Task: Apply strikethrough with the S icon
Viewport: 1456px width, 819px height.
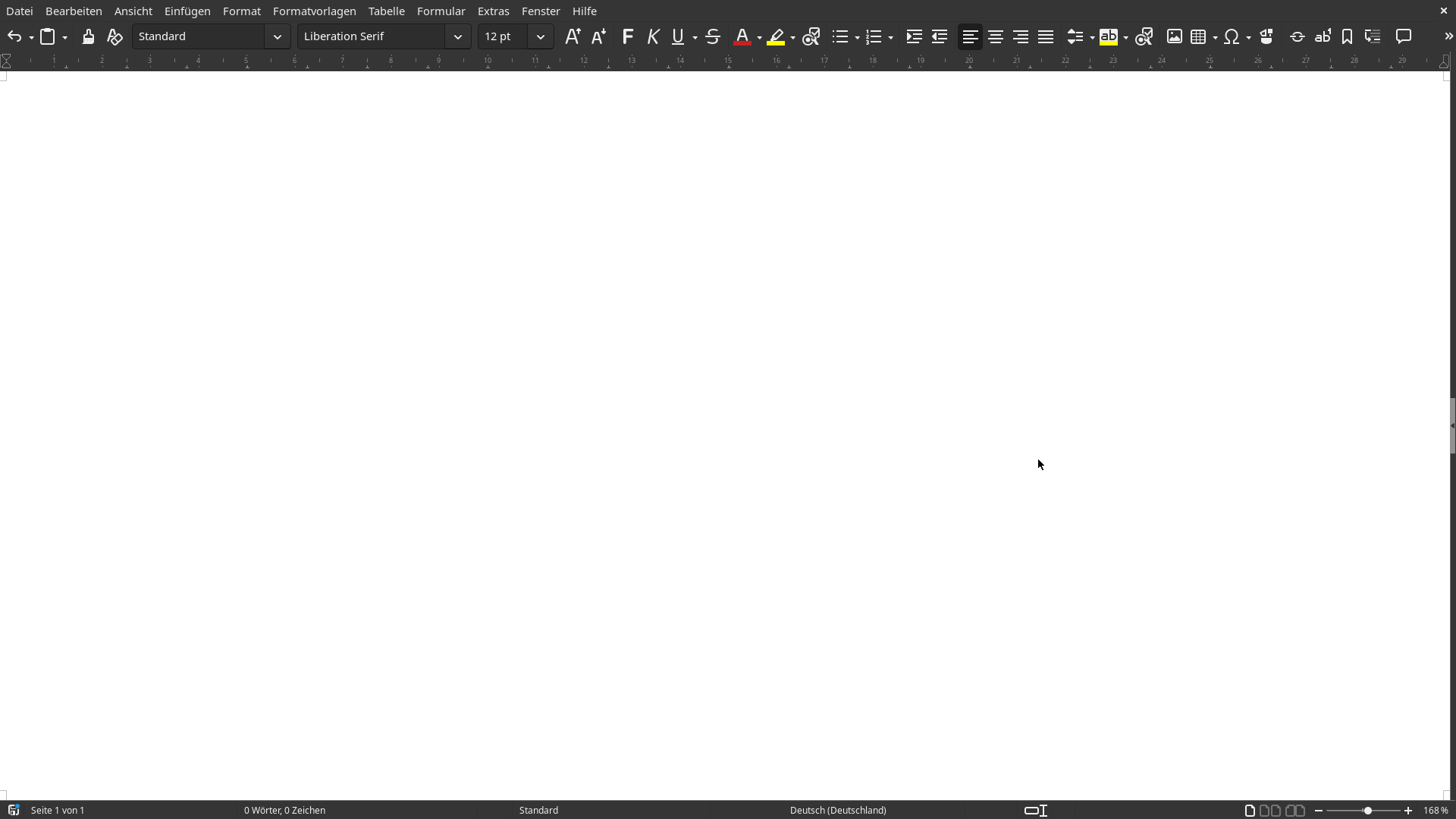Action: (x=712, y=36)
